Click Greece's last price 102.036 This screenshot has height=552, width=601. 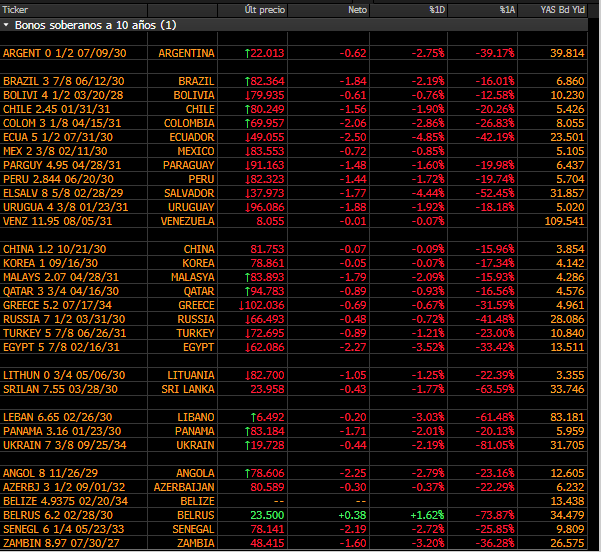pos(264,305)
